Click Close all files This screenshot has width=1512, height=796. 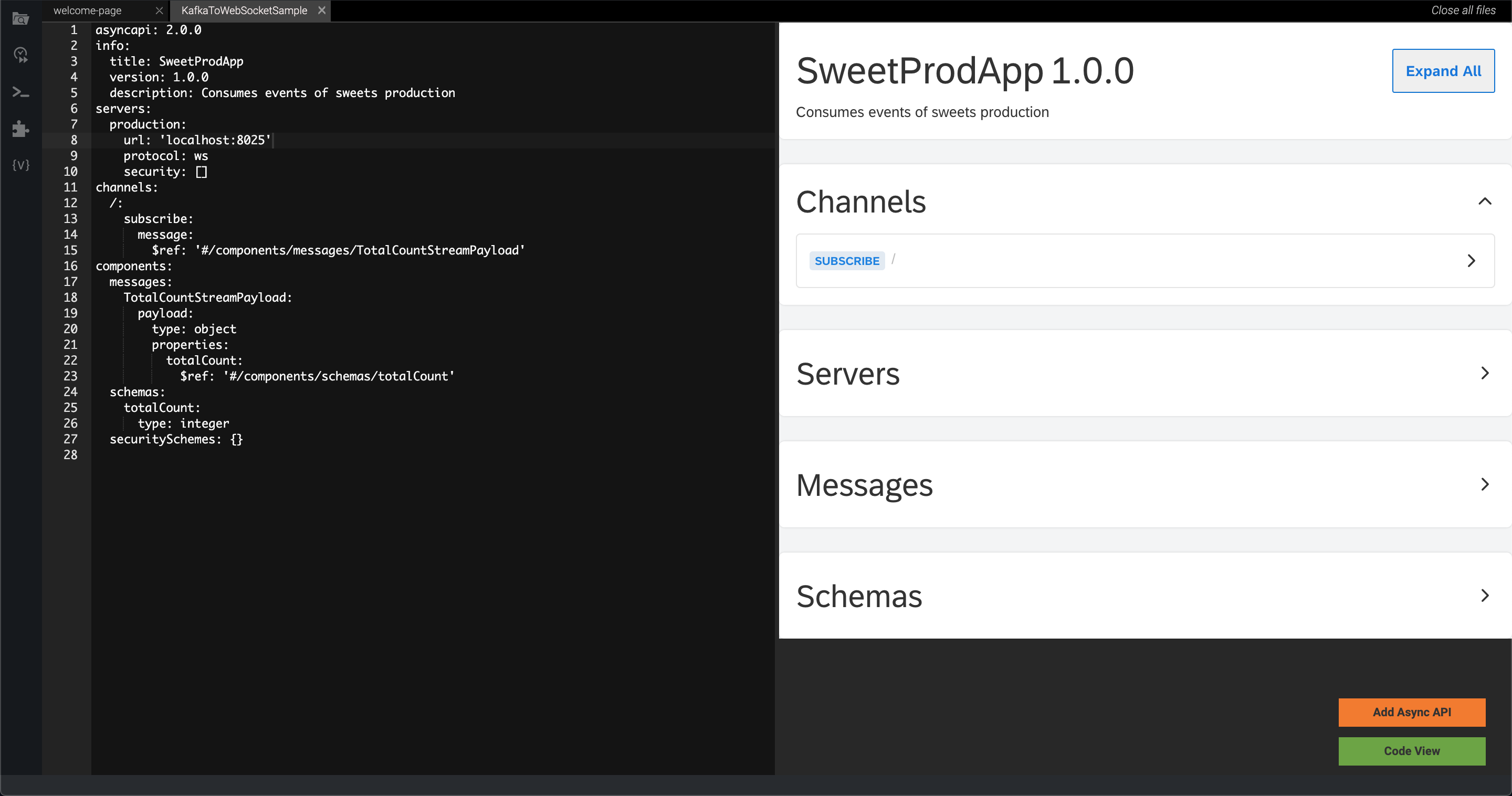(x=1462, y=10)
